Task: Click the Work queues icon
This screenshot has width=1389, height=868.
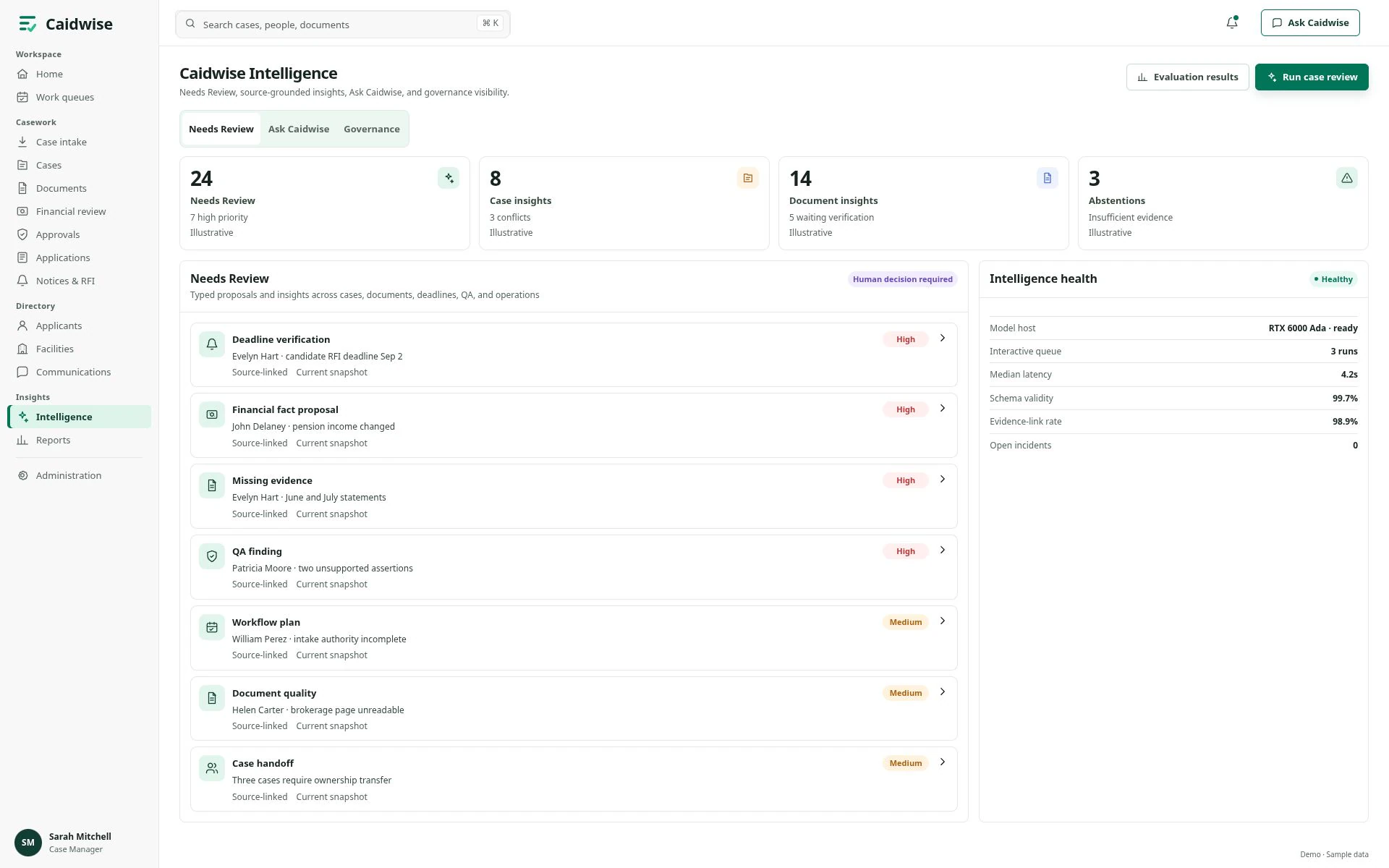Action: [x=22, y=97]
